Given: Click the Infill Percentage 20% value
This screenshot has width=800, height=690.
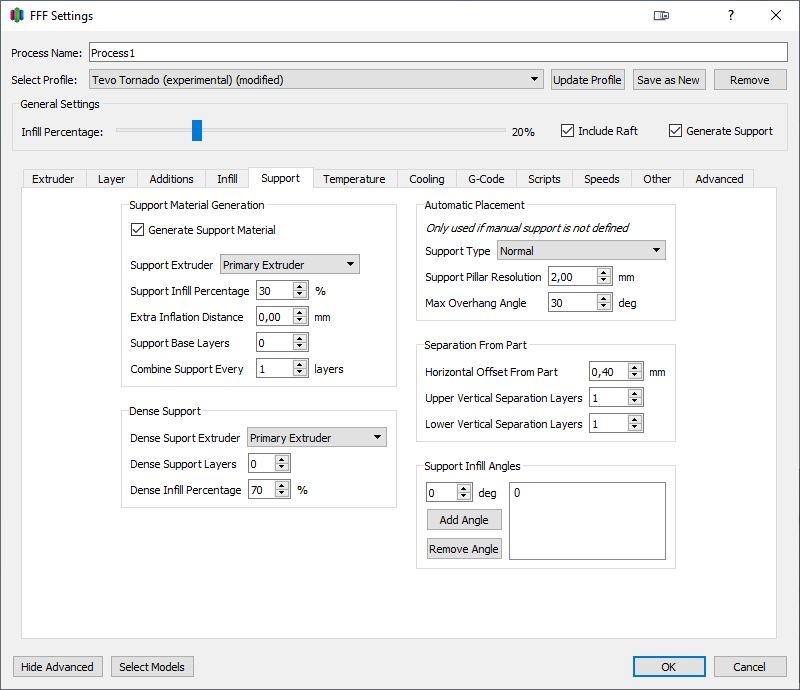Looking at the screenshot, I should (523, 132).
